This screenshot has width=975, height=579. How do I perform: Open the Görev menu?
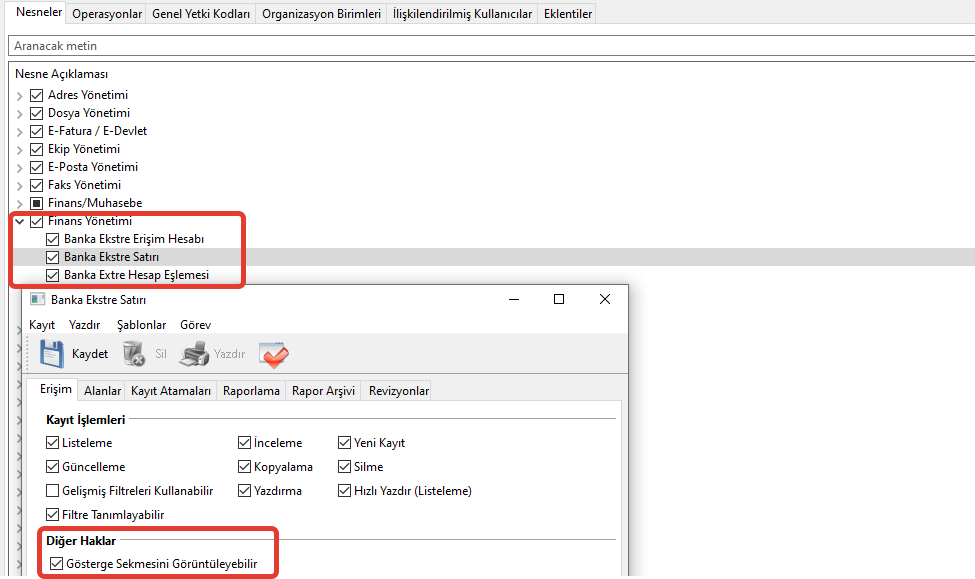tap(195, 325)
